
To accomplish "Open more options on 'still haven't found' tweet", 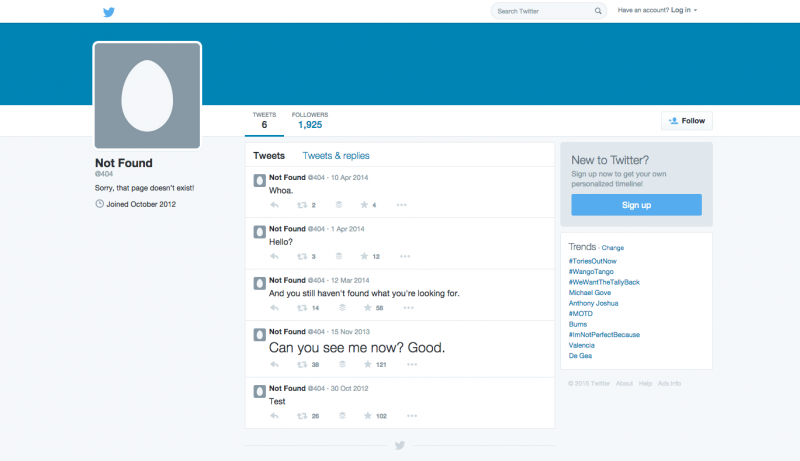I will (x=409, y=308).
